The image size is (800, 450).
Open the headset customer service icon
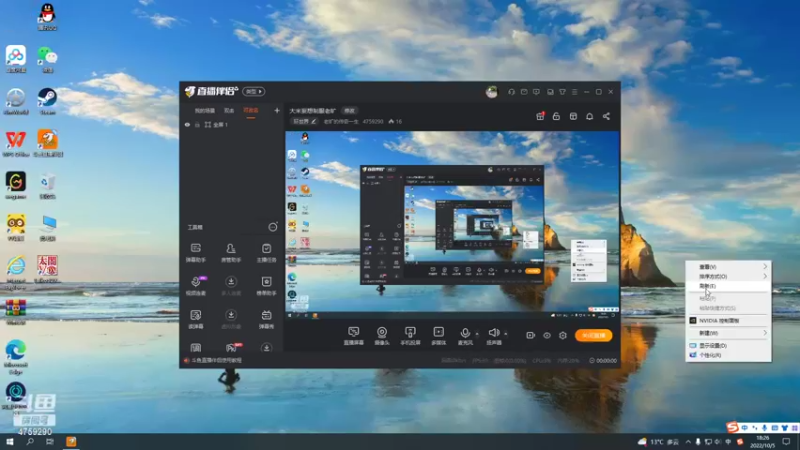coord(511,92)
